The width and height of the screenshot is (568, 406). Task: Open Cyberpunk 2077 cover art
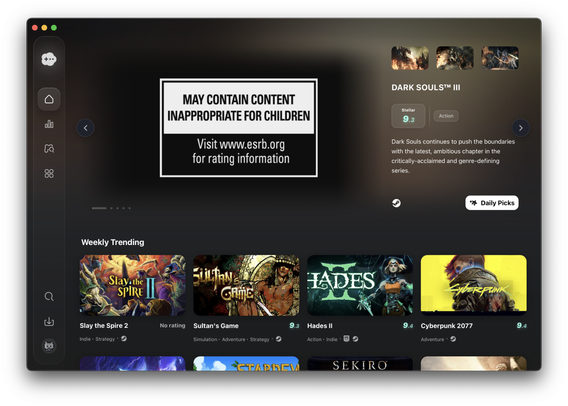474,285
